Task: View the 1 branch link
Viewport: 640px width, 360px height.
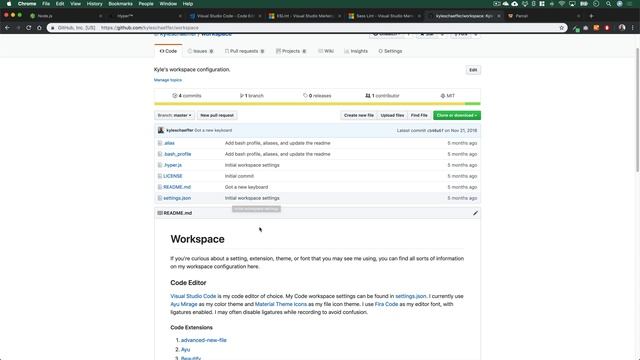Action: (x=251, y=96)
